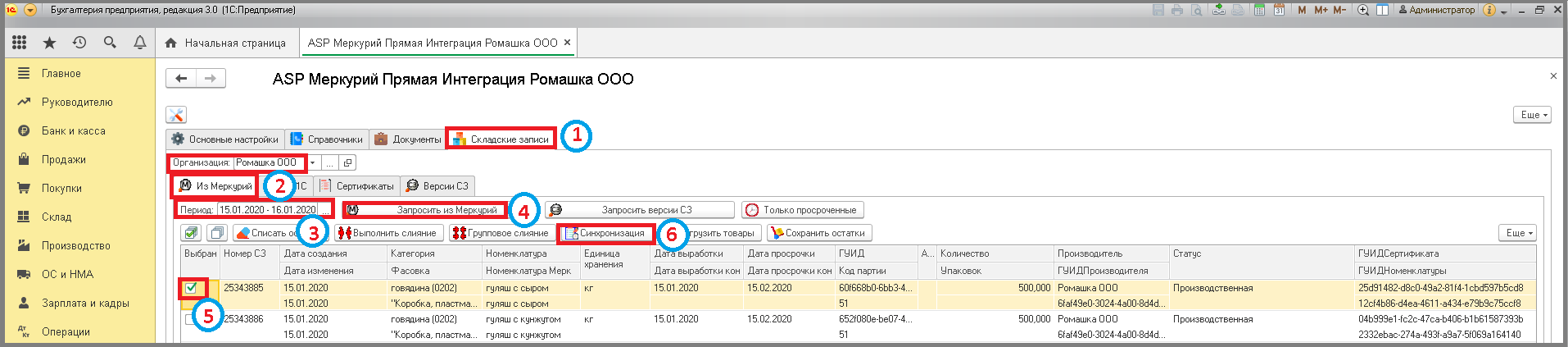Click Запросить из Меркурий button
This screenshot has width=1568, height=347.
pyautogui.click(x=425, y=210)
